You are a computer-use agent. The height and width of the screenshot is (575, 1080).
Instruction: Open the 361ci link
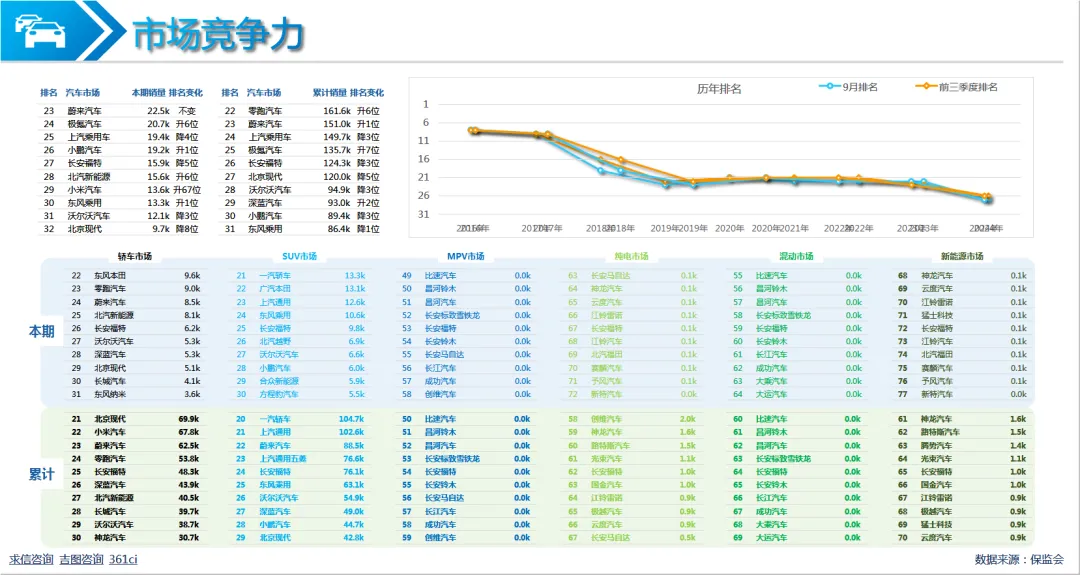[123, 559]
